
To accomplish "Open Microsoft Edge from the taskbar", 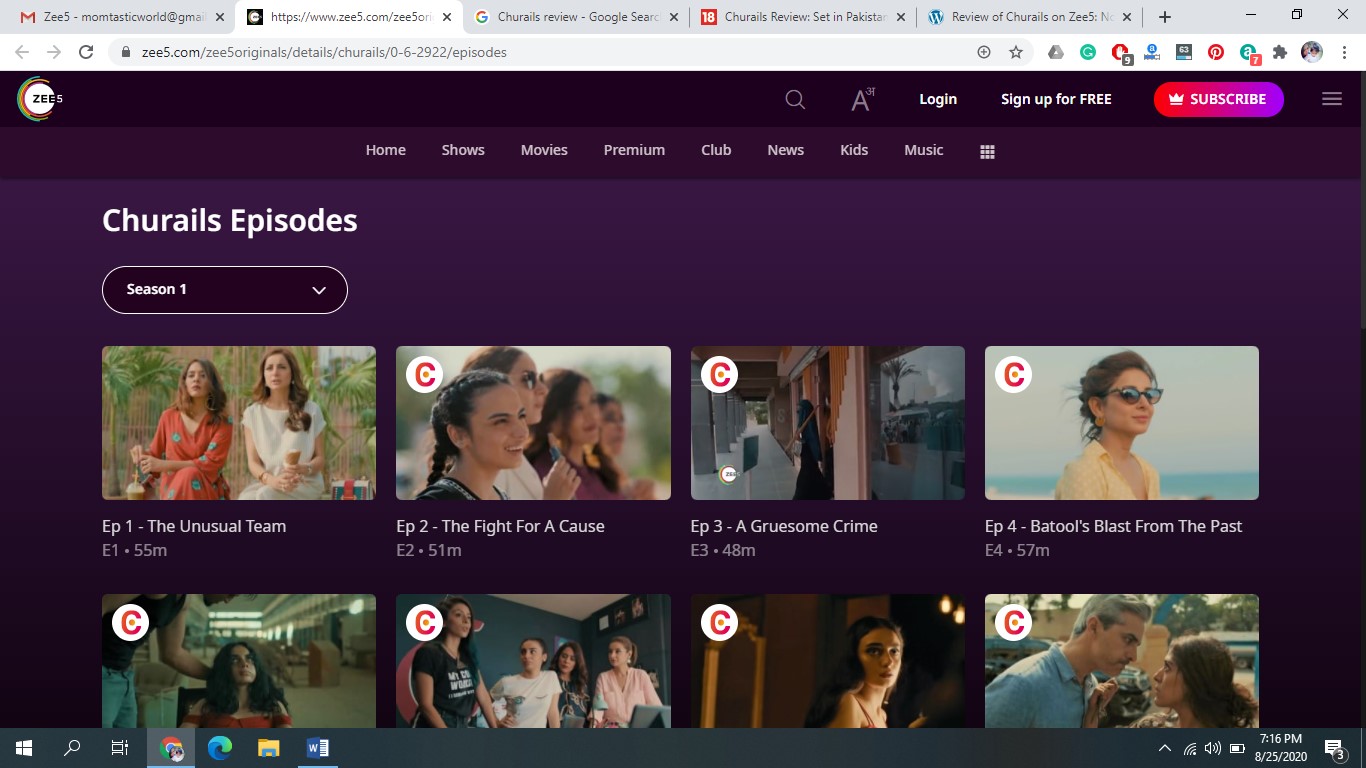I will click(220, 748).
